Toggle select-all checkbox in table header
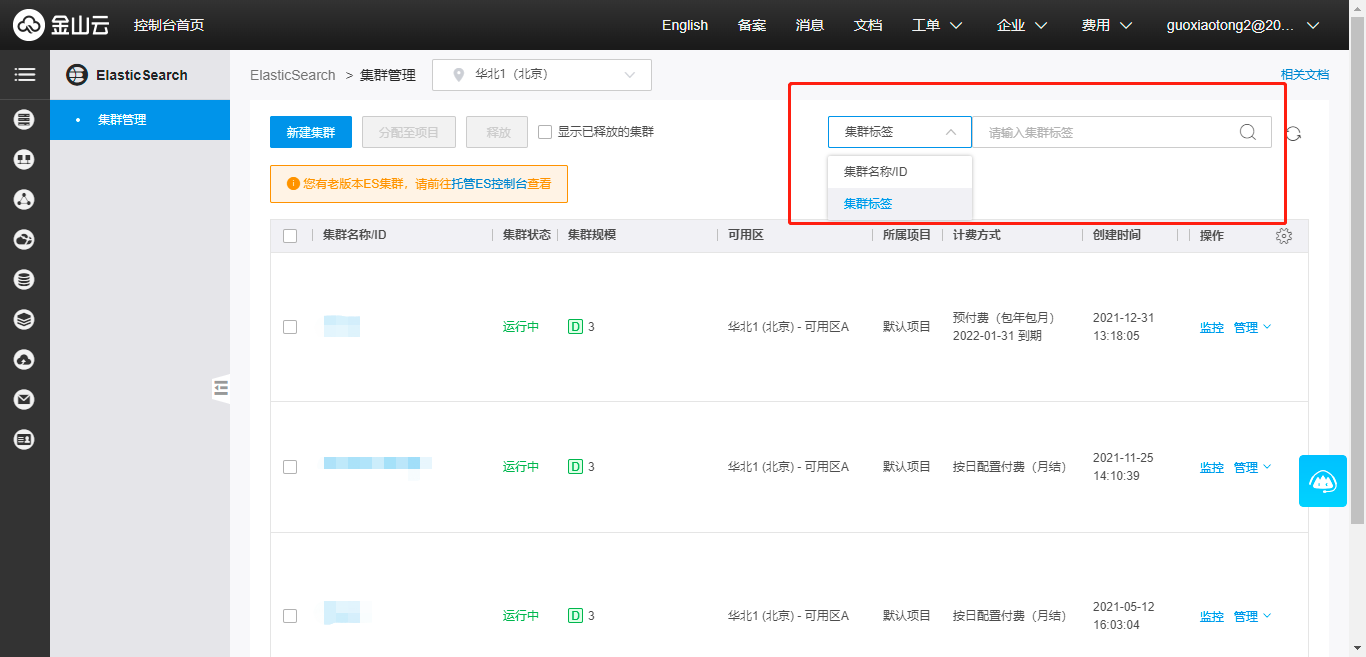Viewport: 1366px width, 657px height. click(290, 236)
